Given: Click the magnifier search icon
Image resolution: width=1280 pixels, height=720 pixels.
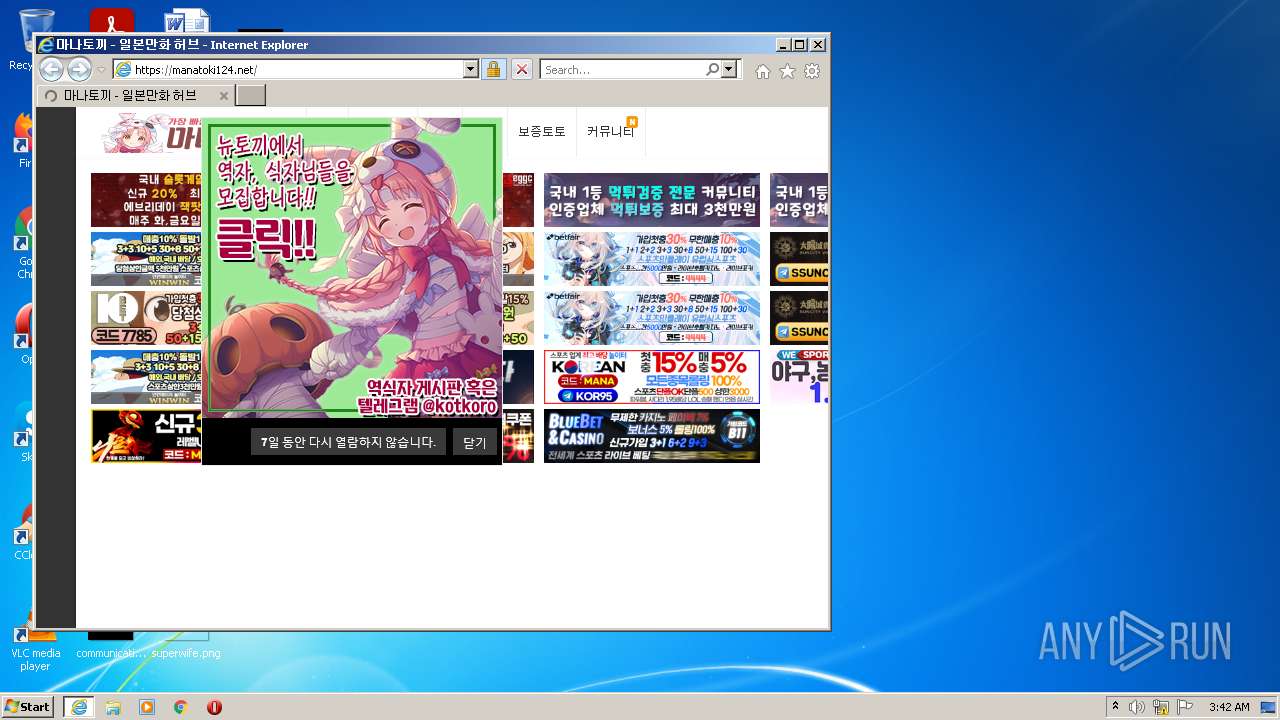Looking at the screenshot, I should pos(712,70).
